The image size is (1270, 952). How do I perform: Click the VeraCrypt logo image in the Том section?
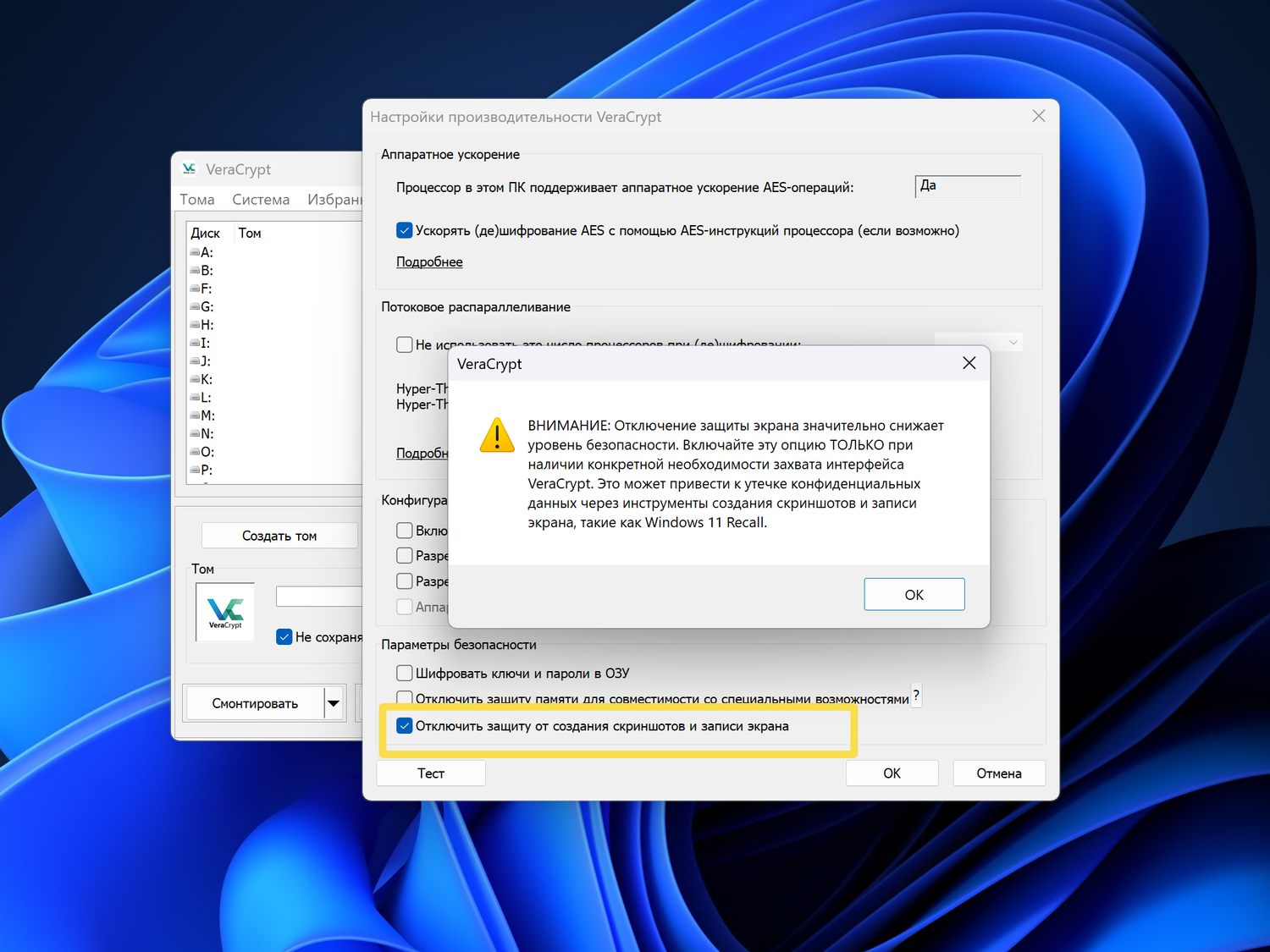point(225,612)
